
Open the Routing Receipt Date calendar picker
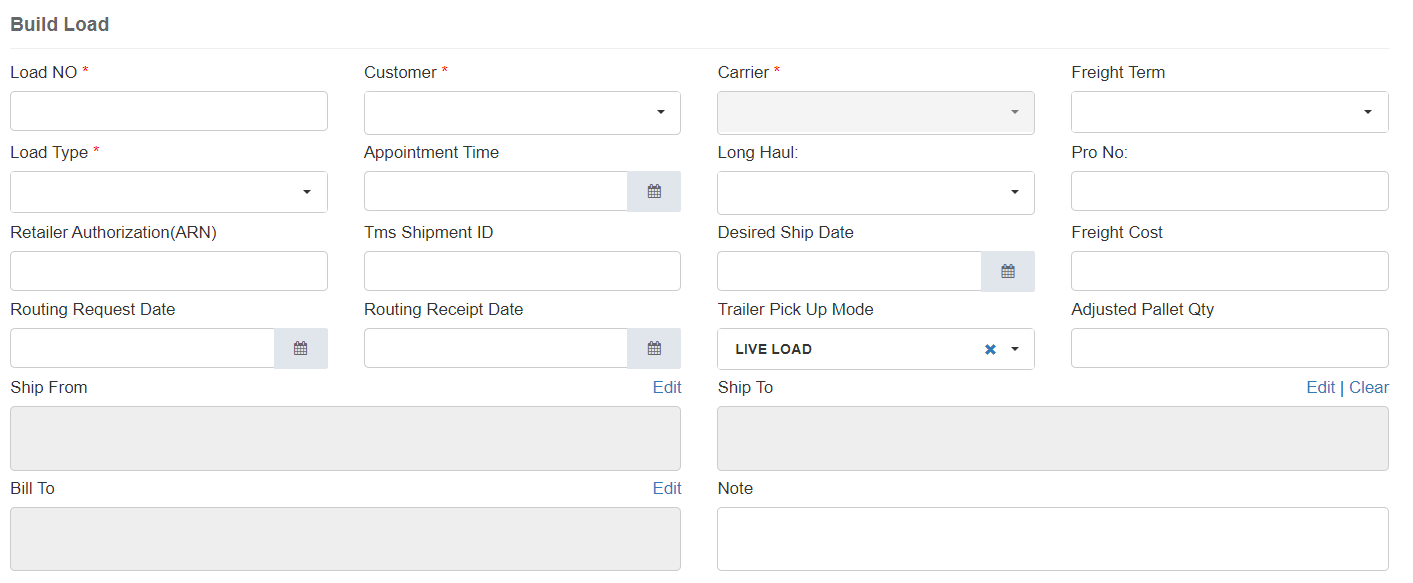pyautogui.click(x=654, y=348)
